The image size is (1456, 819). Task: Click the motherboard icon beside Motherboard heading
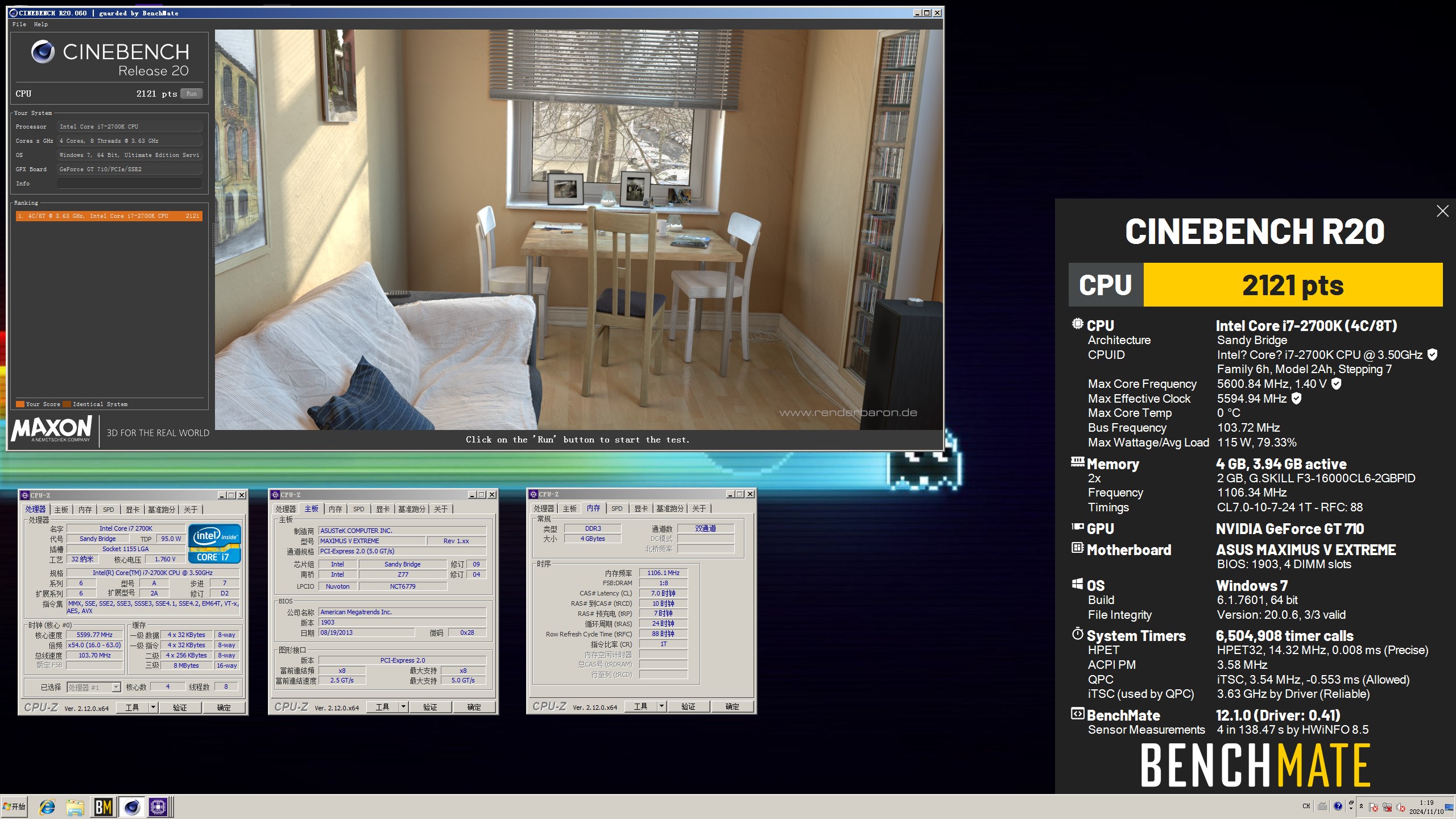pos(1077,548)
